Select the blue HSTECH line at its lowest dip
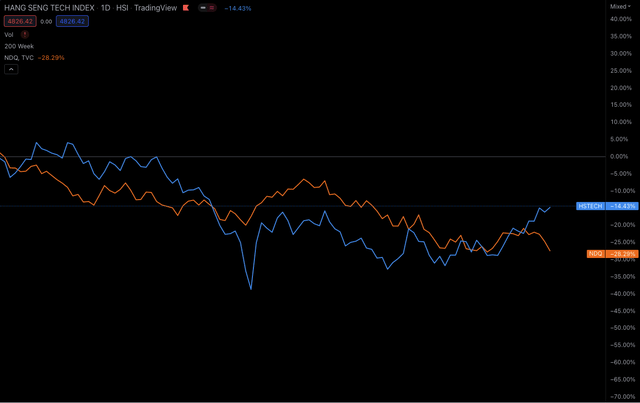Image resolution: width=640 pixels, height=403 pixels. point(251,288)
